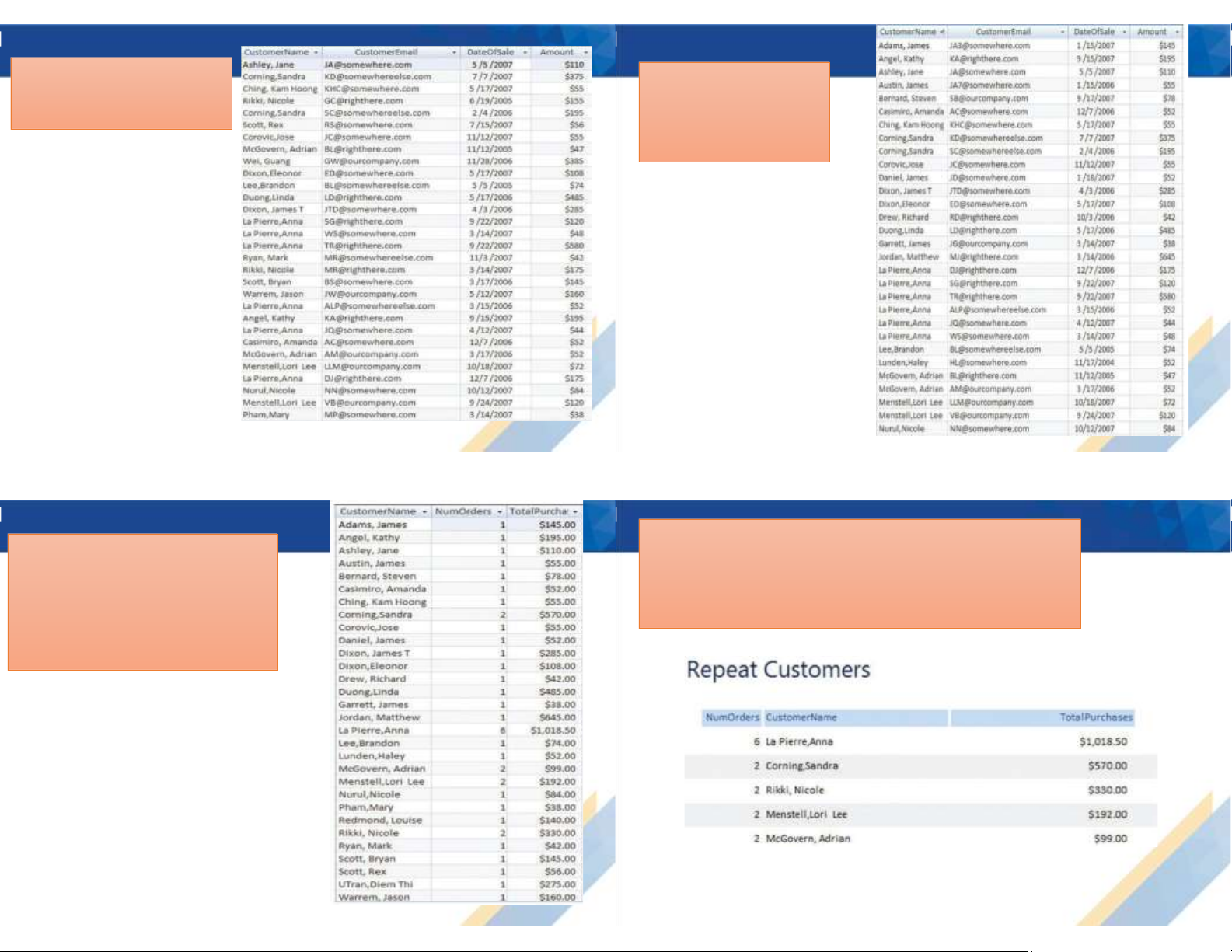Click TotalPurchases header in Repeat Customers report
The width and height of the screenshot is (1232, 952).
tap(1096, 717)
